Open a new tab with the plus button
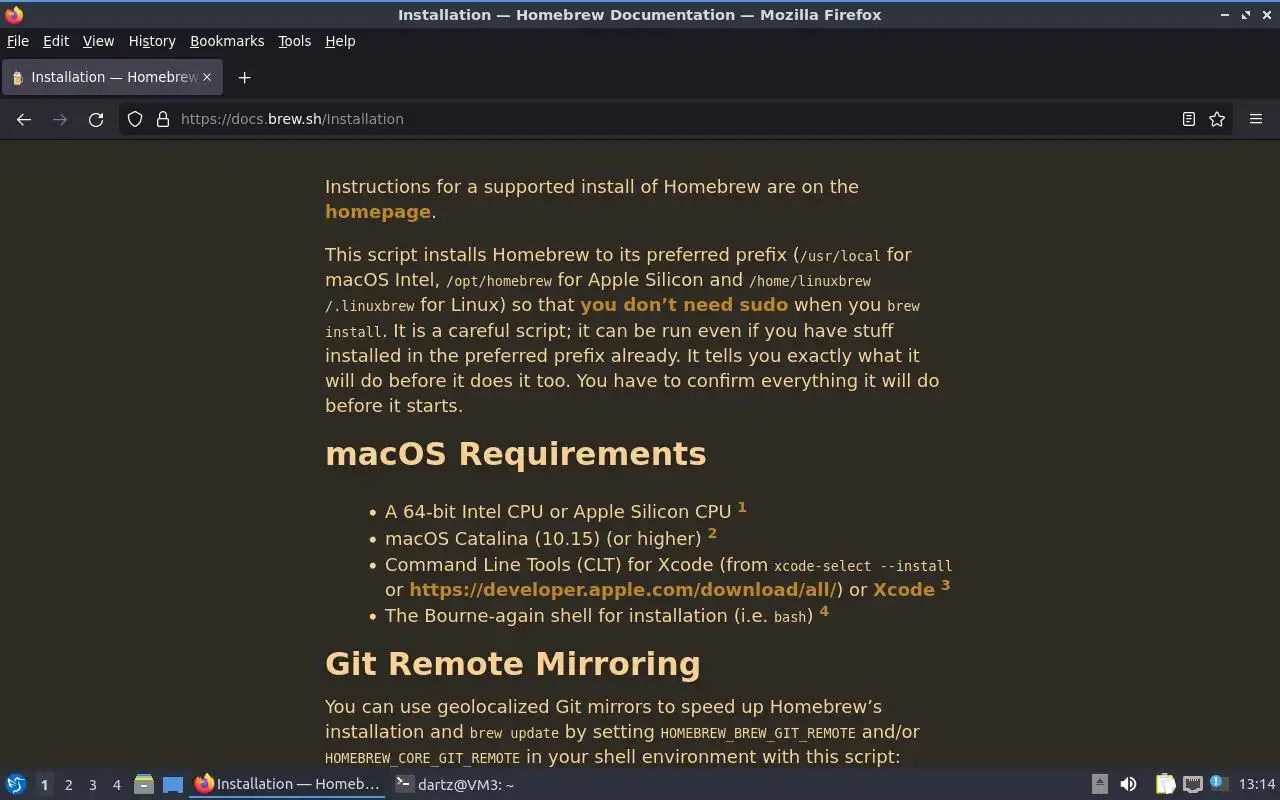 click(x=244, y=77)
